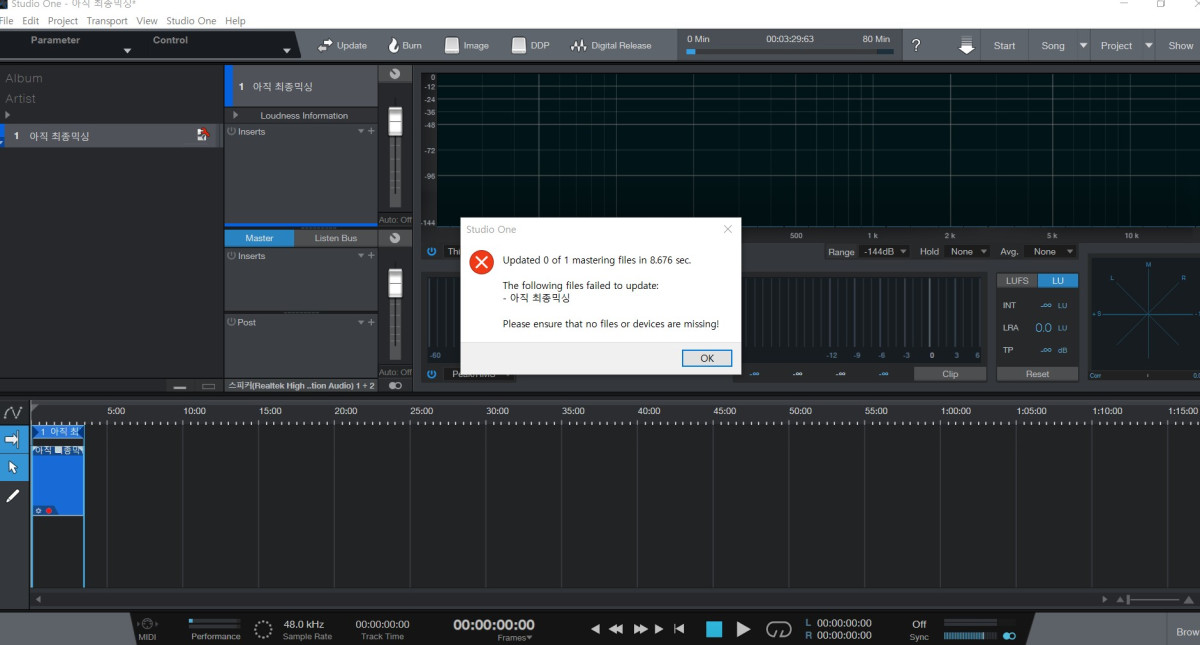The height and width of the screenshot is (645, 1200).
Task: Click OK in the error dialog
Action: pos(707,358)
